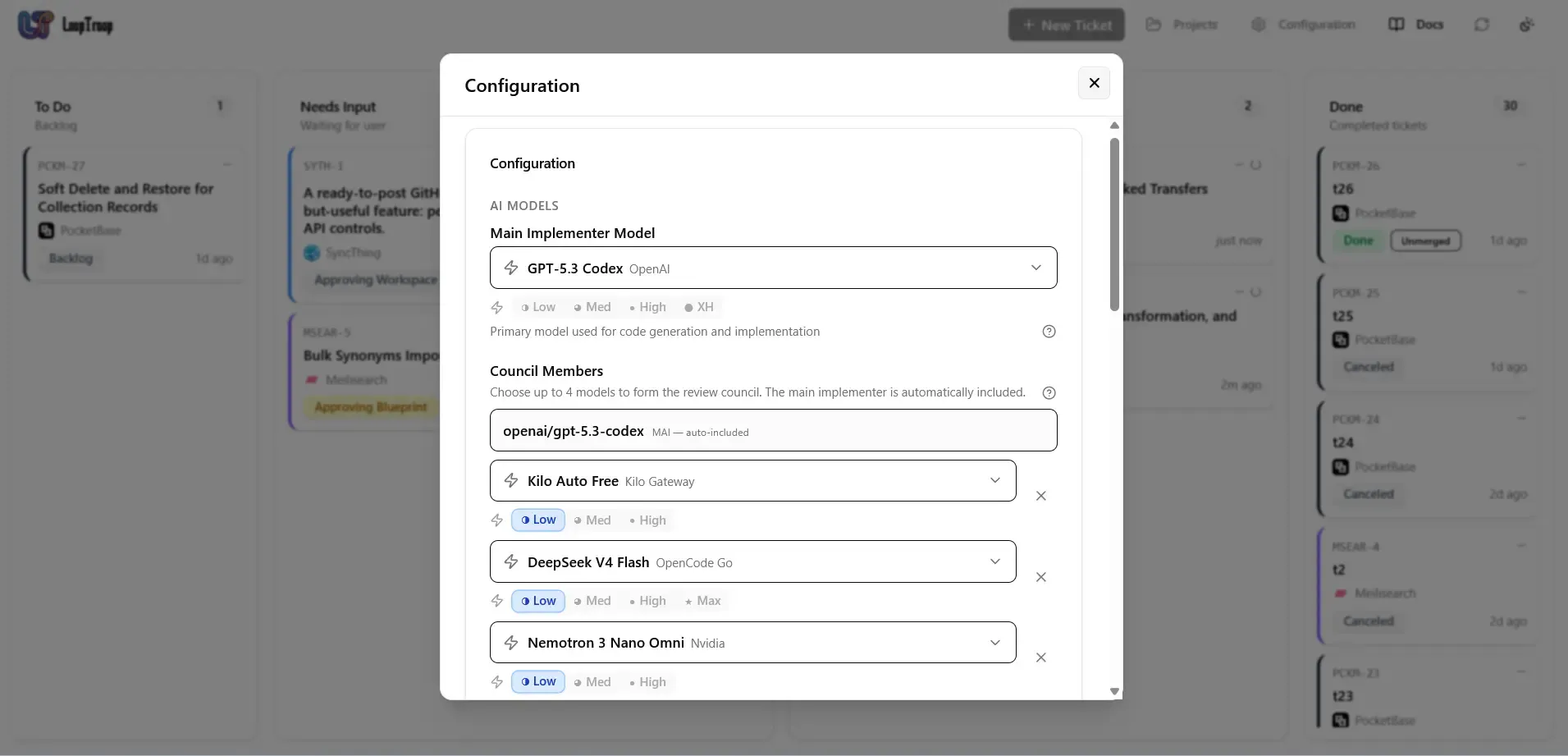1568x756 pixels.
Task: Set GPT-5.3 Codex effort to XH
Action: (699, 307)
